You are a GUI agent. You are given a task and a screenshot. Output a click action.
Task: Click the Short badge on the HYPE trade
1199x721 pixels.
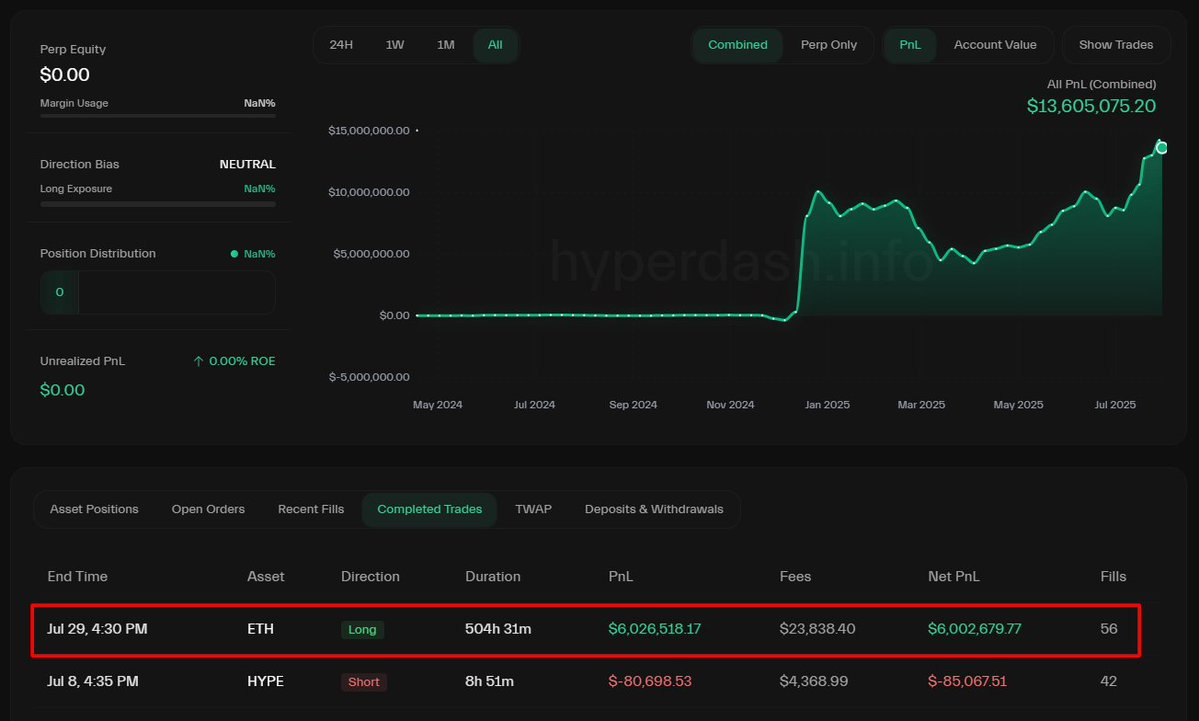click(364, 682)
